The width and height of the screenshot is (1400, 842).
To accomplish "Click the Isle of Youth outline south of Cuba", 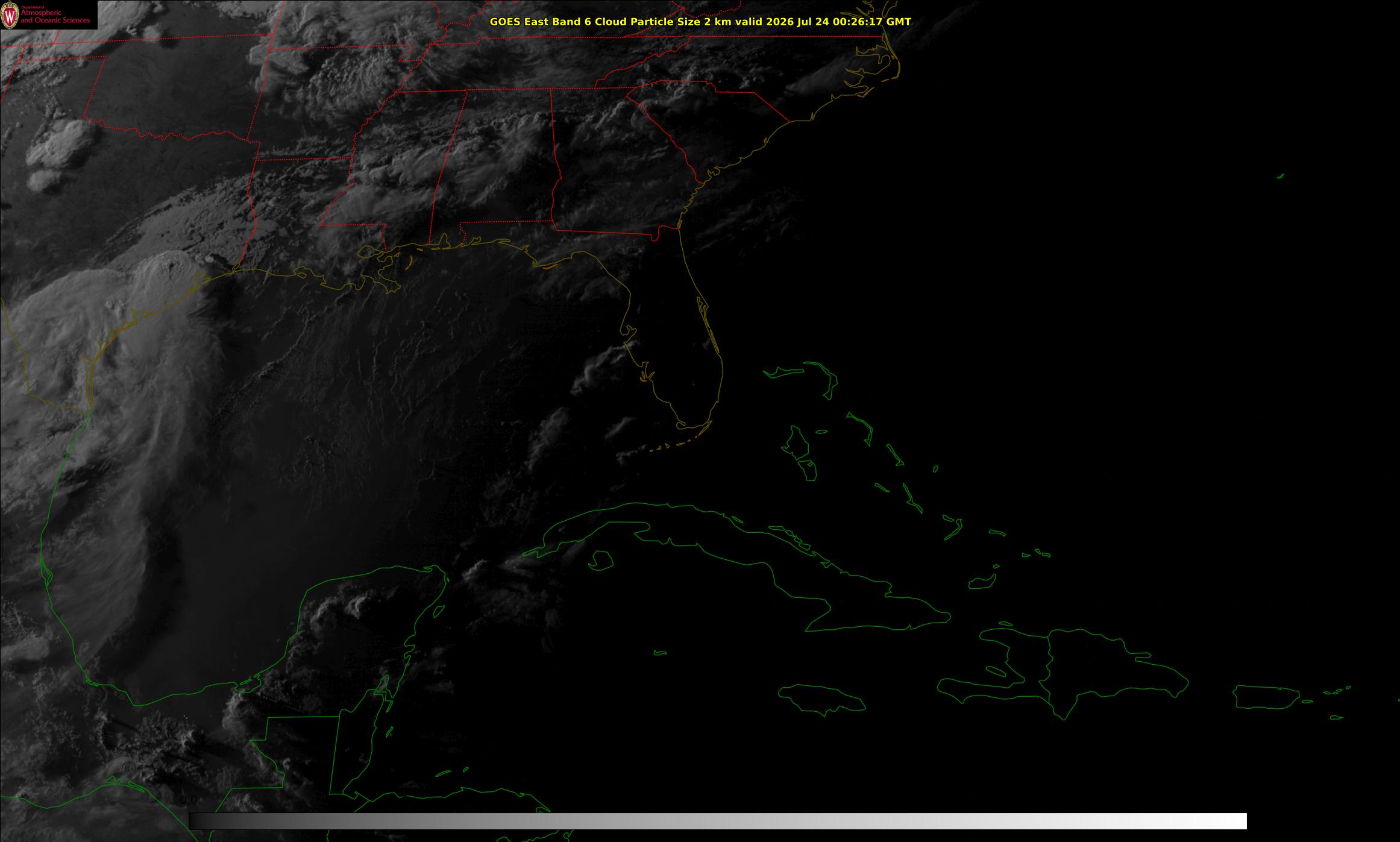I will point(600,560).
